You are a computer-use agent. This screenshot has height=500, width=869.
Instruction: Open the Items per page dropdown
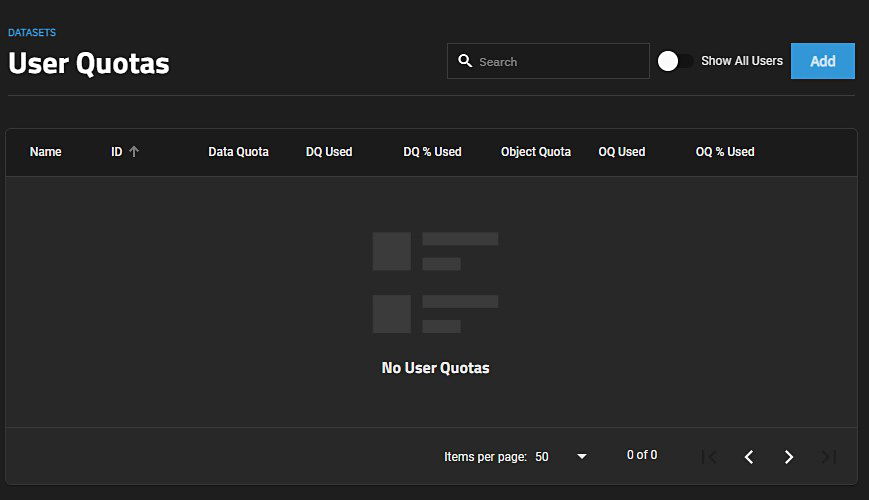561,457
